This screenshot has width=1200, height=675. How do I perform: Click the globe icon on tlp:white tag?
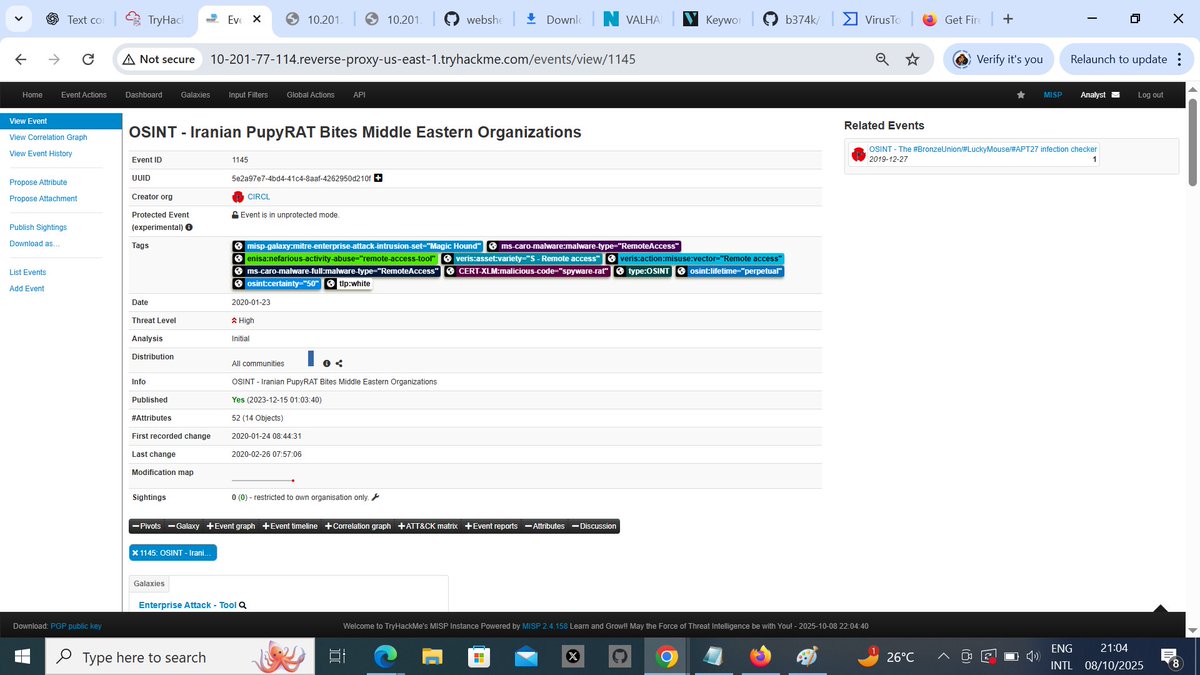click(x=331, y=284)
